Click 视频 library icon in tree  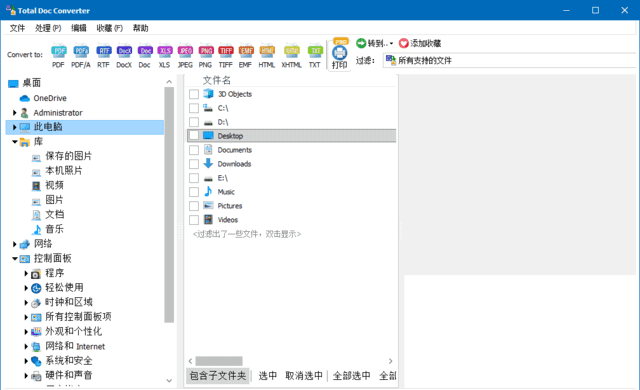tap(36, 186)
